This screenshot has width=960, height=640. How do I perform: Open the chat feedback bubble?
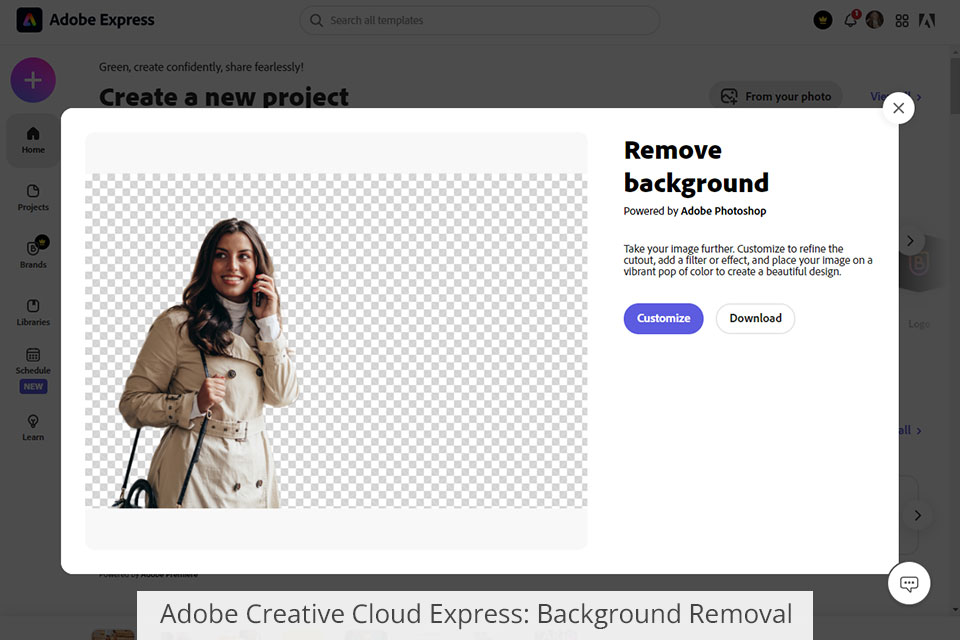tap(909, 583)
